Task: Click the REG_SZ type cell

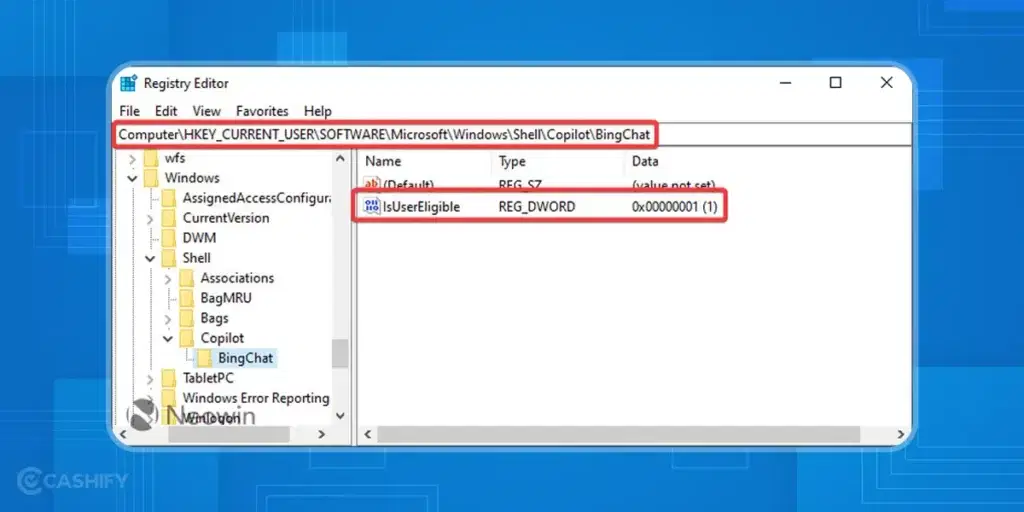Action: pyautogui.click(x=520, y=185)
